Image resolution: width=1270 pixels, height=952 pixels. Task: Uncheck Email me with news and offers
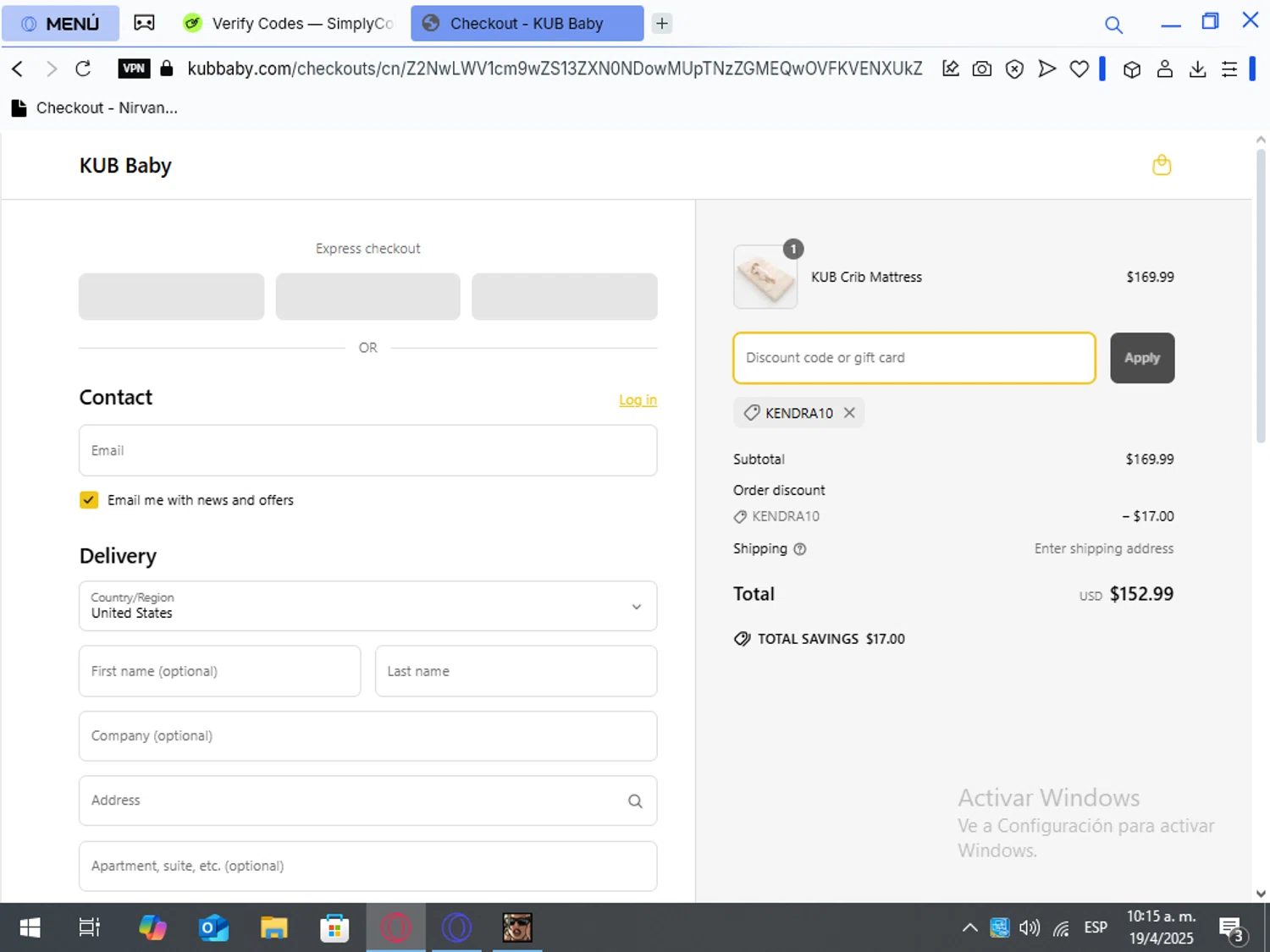coord(89,500)
